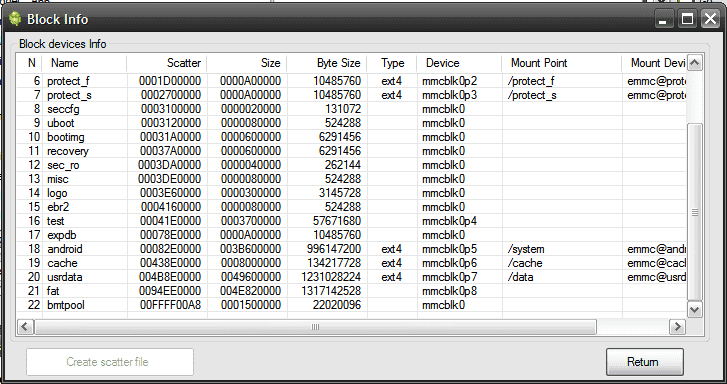The image size is (727, 384).
Task: Click the Return button
Action: pyautogui.click(x=644, y=362)
